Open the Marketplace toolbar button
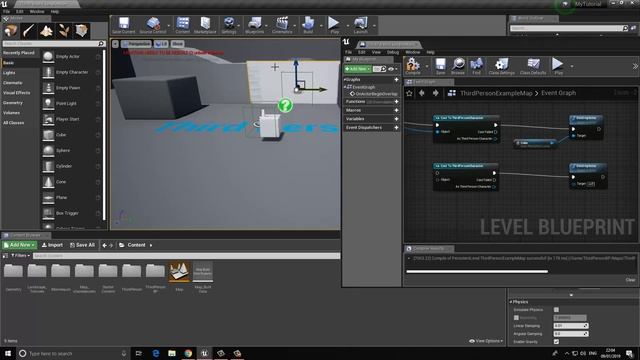Screen dimensions: 640x360 pos(205,25)
